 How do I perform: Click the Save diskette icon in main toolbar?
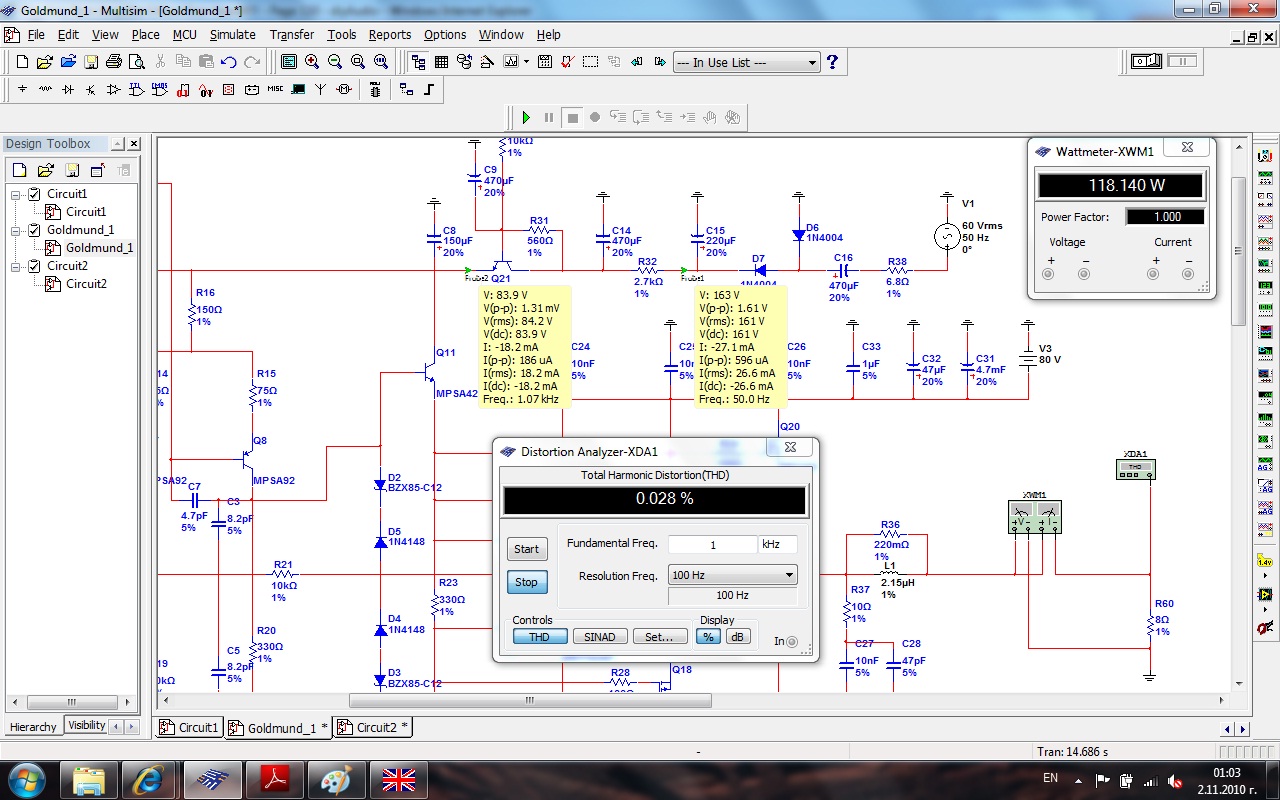(x=91, y=62)
